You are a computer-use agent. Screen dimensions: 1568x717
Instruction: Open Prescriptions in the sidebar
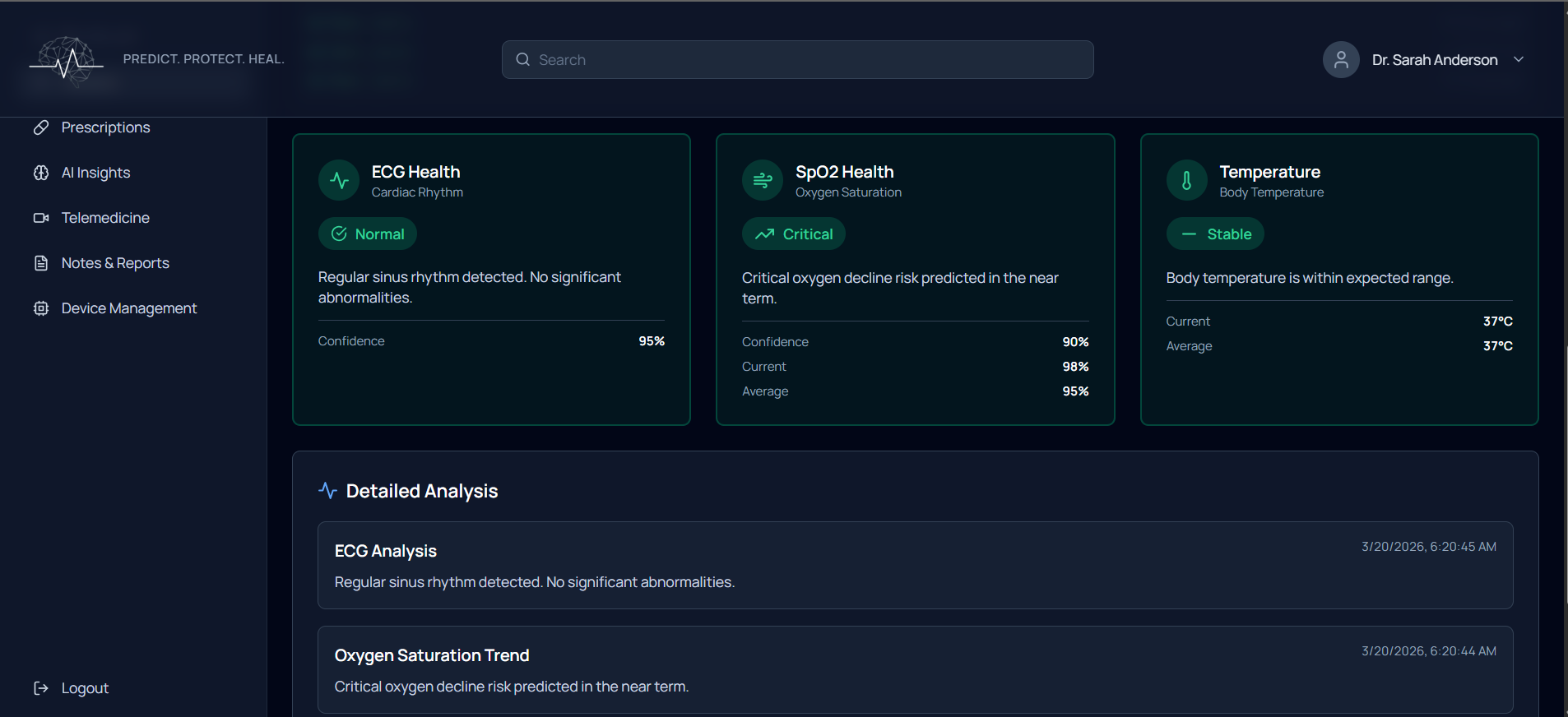click(105, 127)
